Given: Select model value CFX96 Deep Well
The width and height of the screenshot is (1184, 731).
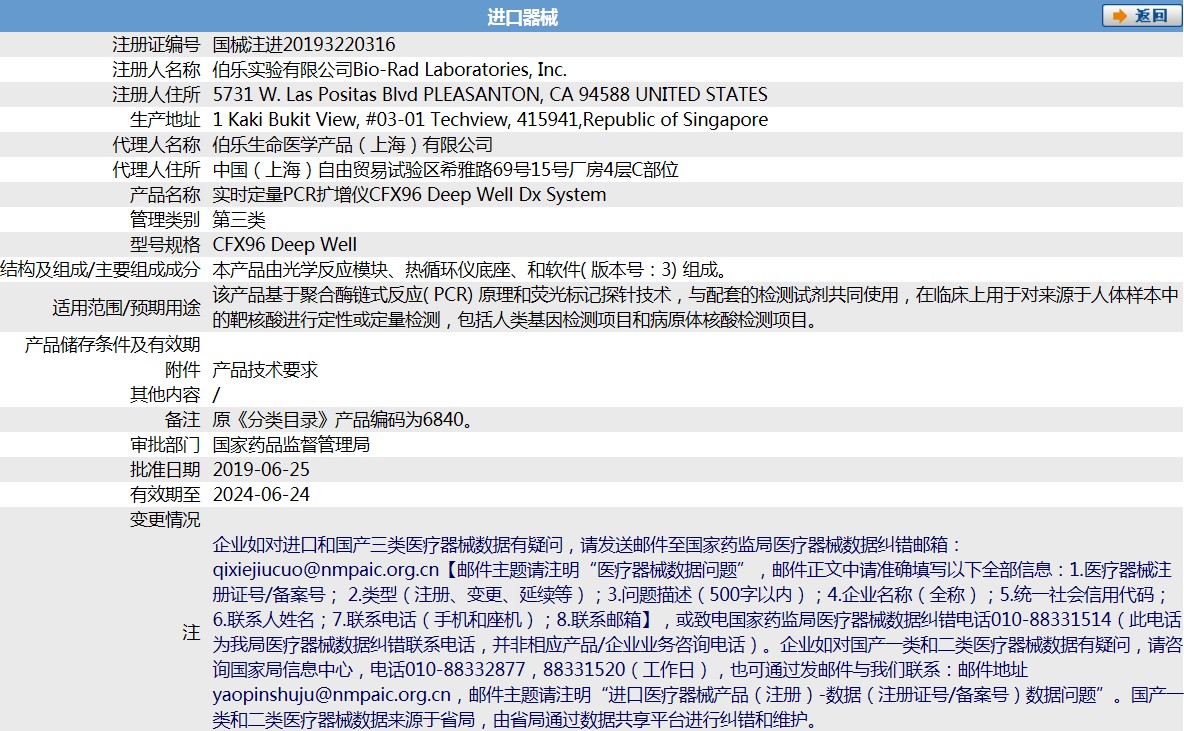Looking at the screenshot, I should [285, 245].
